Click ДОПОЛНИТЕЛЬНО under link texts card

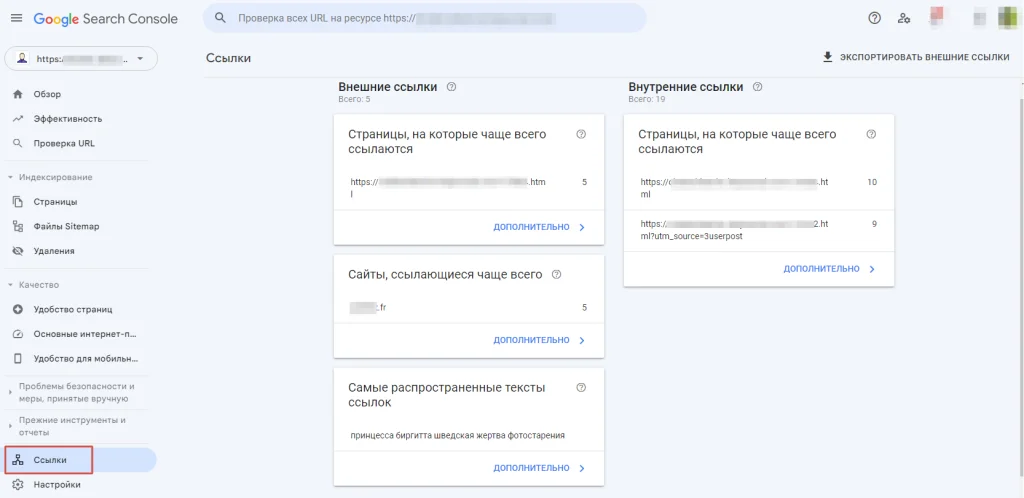531,468
